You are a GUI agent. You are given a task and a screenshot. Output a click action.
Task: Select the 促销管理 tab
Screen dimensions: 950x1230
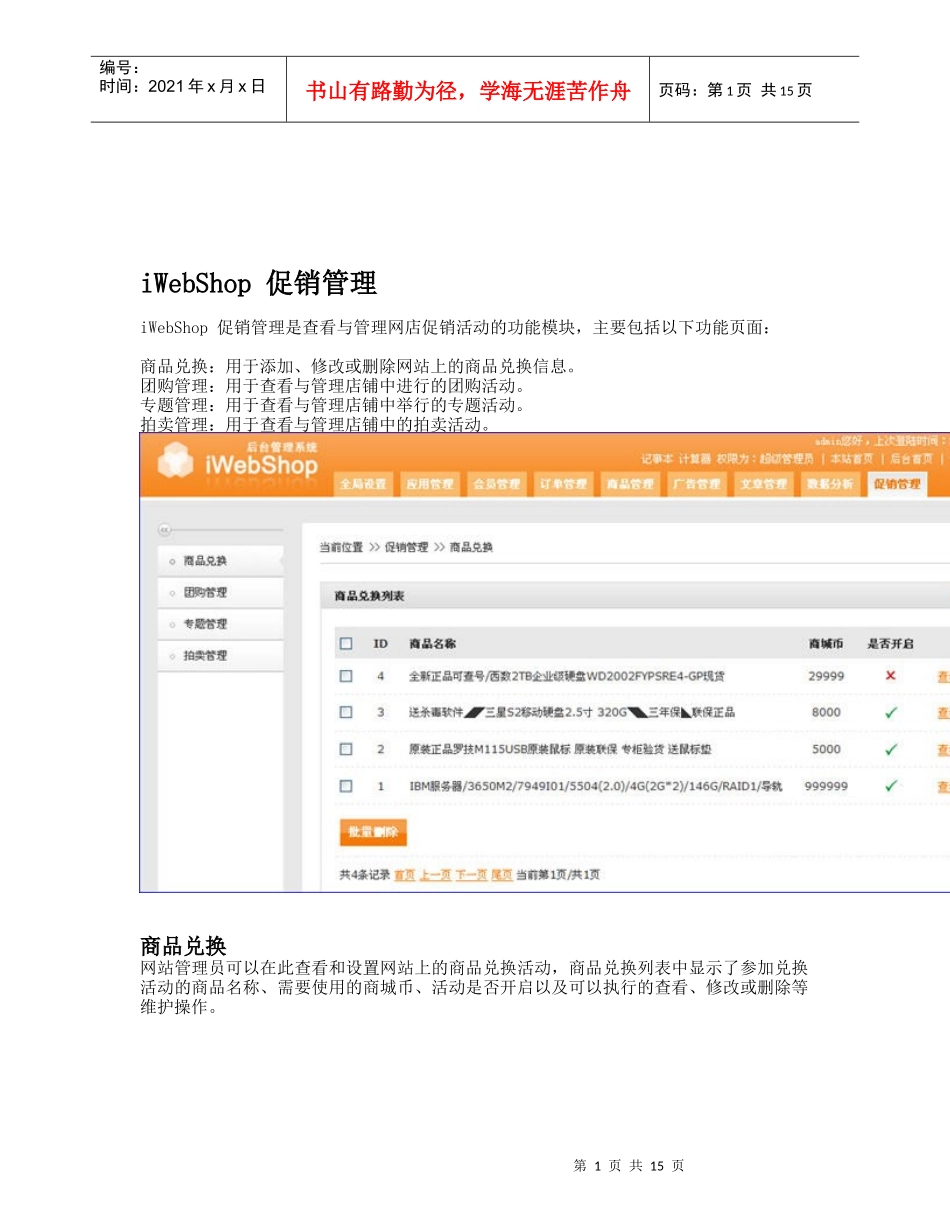click(896, 484)
